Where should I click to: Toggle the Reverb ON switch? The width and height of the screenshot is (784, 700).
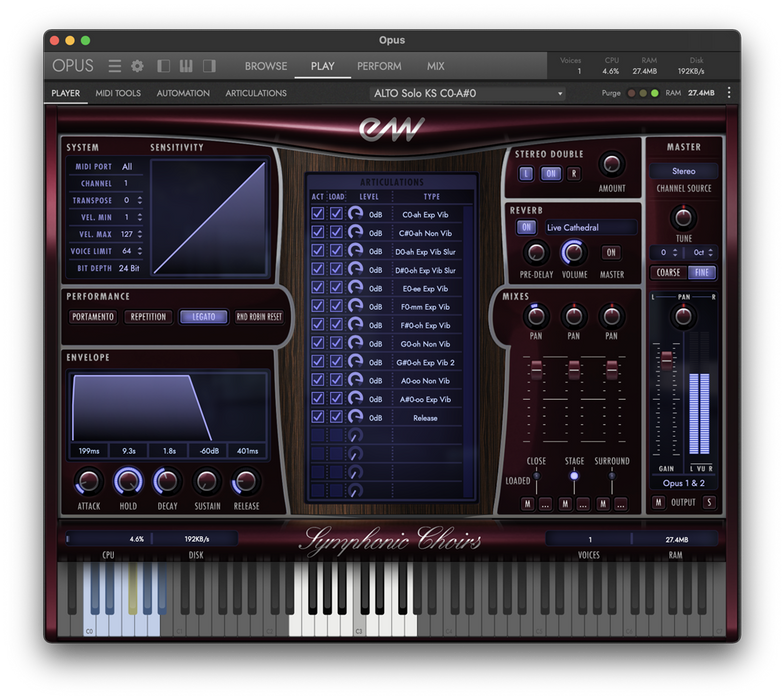[x=526, y=227]
